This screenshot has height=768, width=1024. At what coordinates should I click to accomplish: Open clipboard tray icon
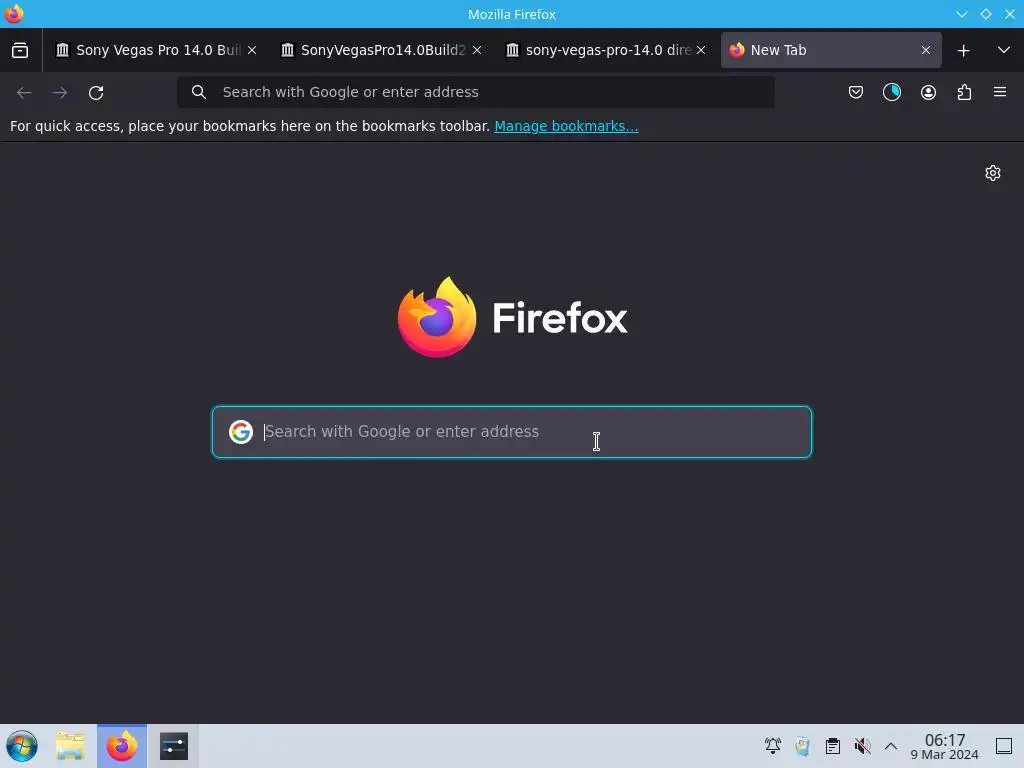833,746
